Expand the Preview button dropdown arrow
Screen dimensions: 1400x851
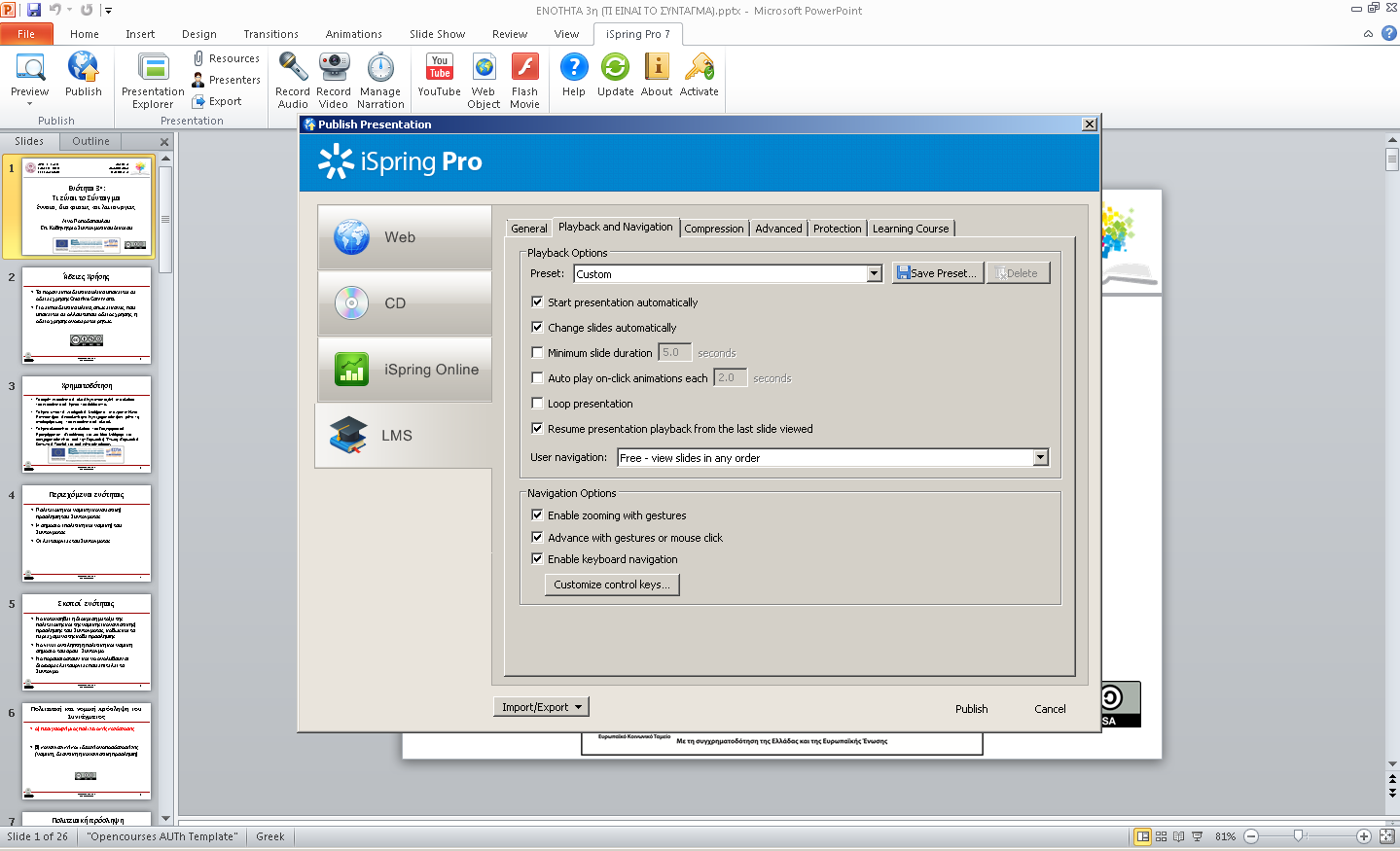[x=30, y=103]
